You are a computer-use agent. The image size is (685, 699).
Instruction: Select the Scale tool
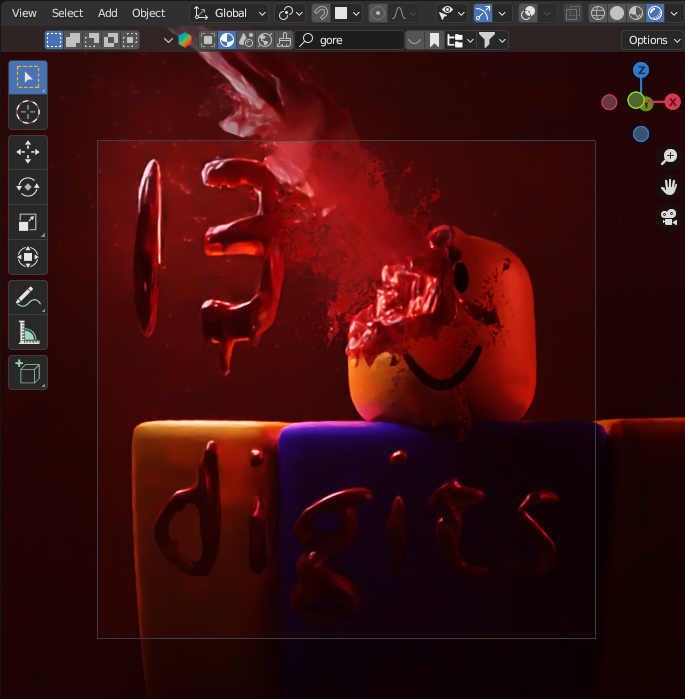28,222
